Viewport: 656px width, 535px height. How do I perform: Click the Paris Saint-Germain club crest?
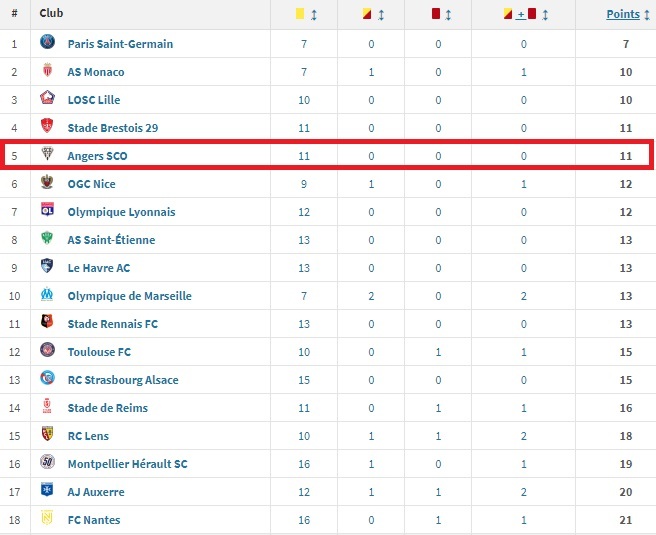coord(47,43)
